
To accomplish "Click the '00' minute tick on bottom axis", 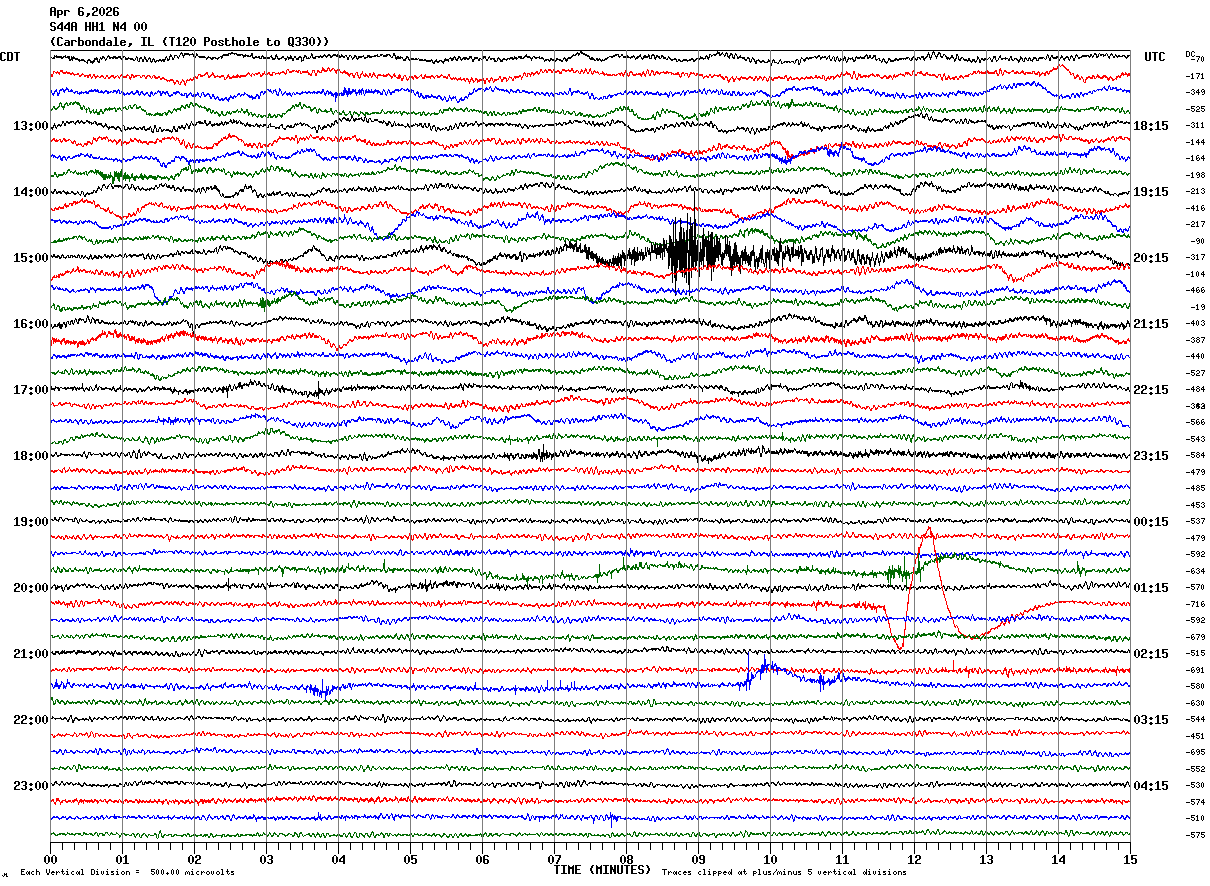I will coord(50,859).
